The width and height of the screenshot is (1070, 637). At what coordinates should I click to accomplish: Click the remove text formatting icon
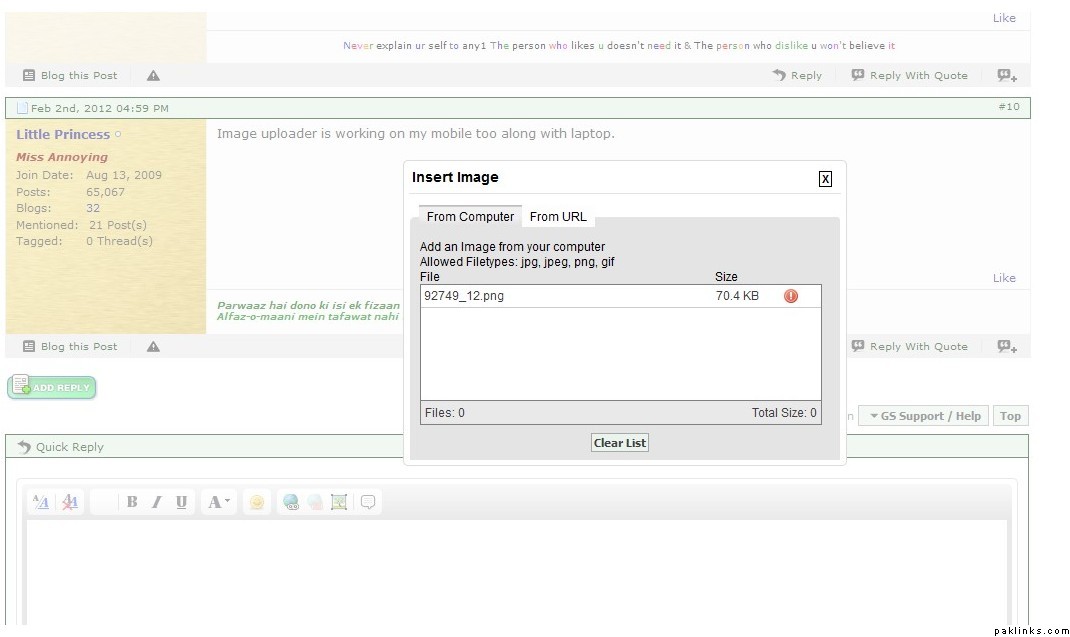tap(69, 502)
